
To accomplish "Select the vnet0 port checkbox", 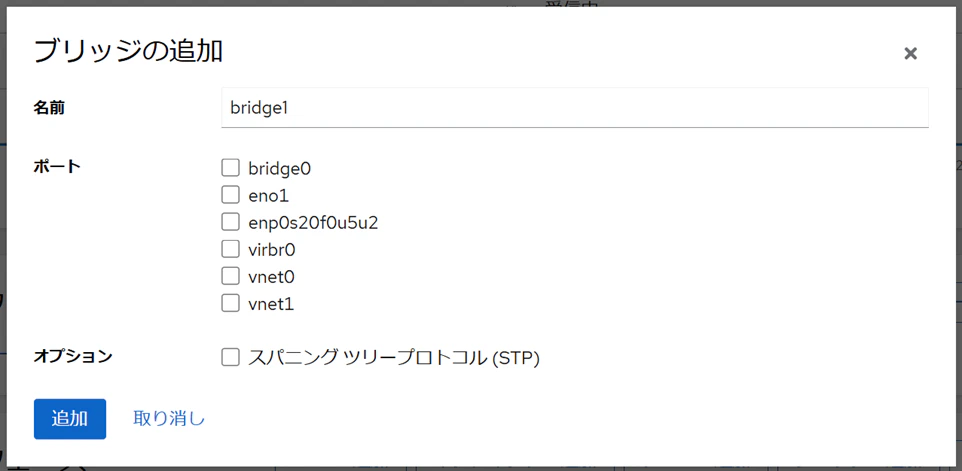I will tap(230, 277).
